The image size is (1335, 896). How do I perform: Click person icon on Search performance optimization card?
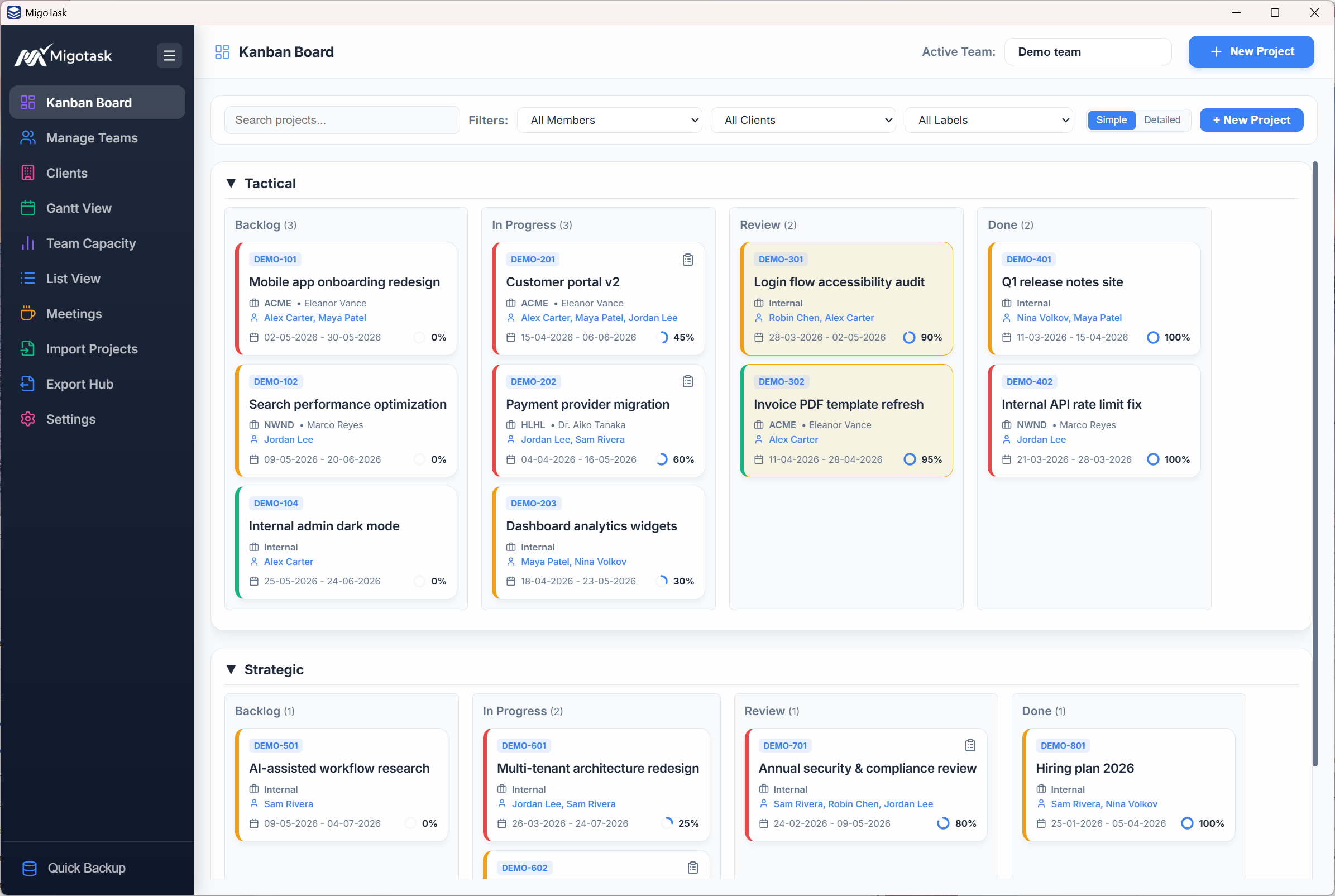click(254, 439)
